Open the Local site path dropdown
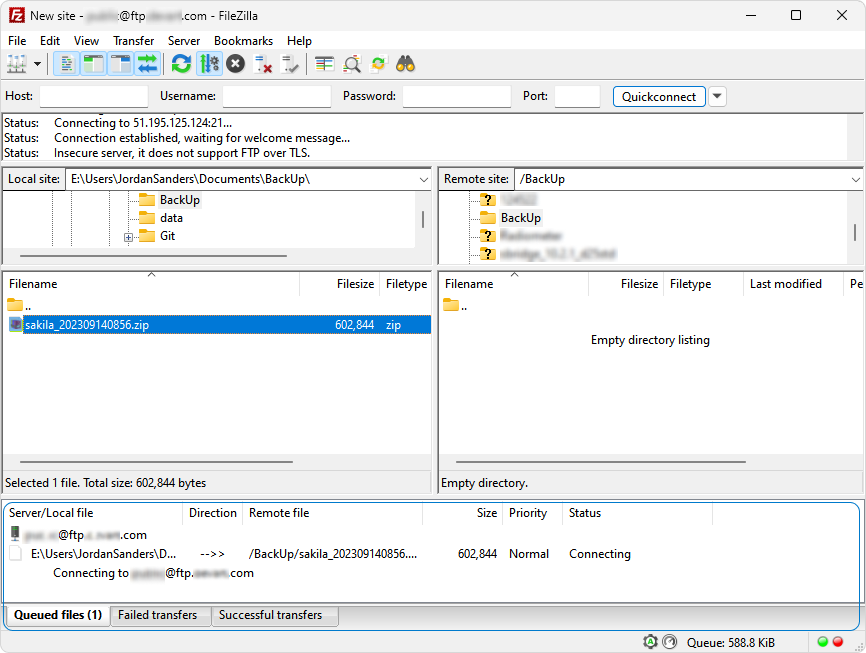The width and height of the screenshot is (866, 653). coord(424,180)
